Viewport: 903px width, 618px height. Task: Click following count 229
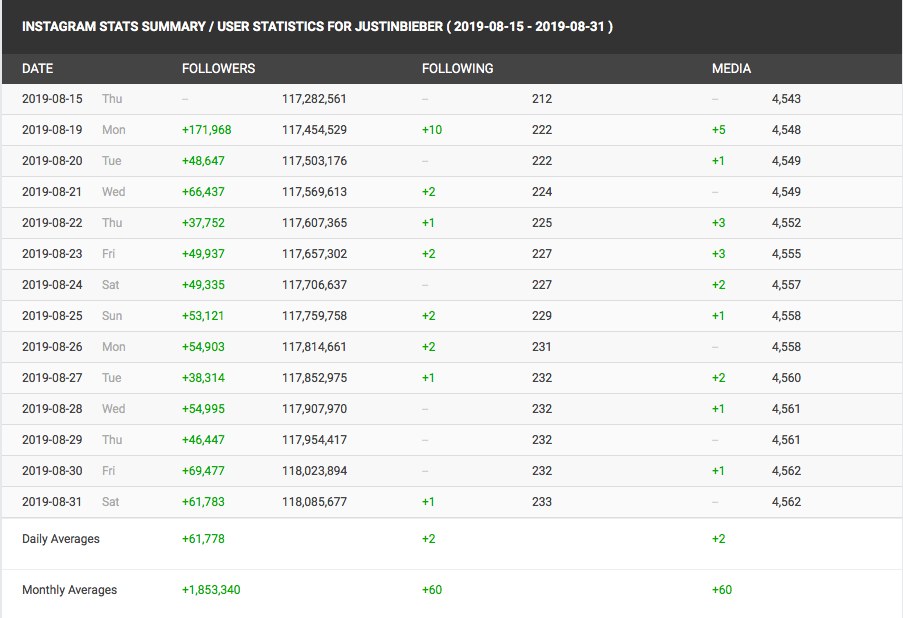pos(542,316)
